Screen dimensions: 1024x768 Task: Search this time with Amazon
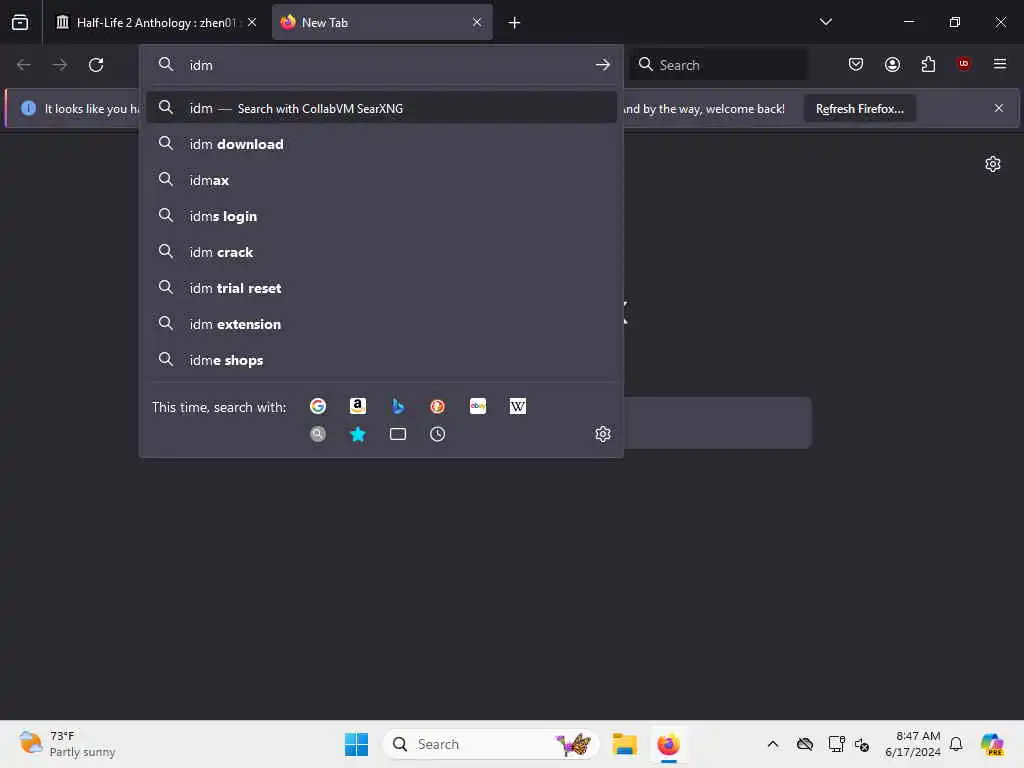357,406
